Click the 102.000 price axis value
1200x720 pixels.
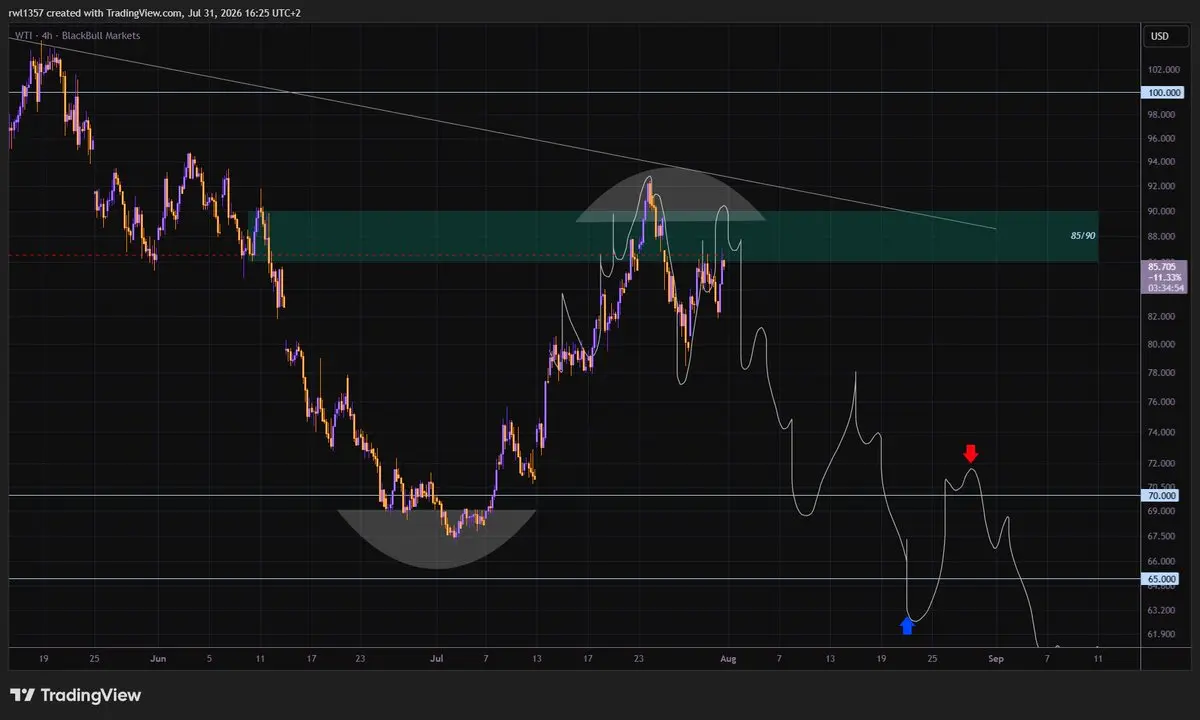coord(1163,70)
